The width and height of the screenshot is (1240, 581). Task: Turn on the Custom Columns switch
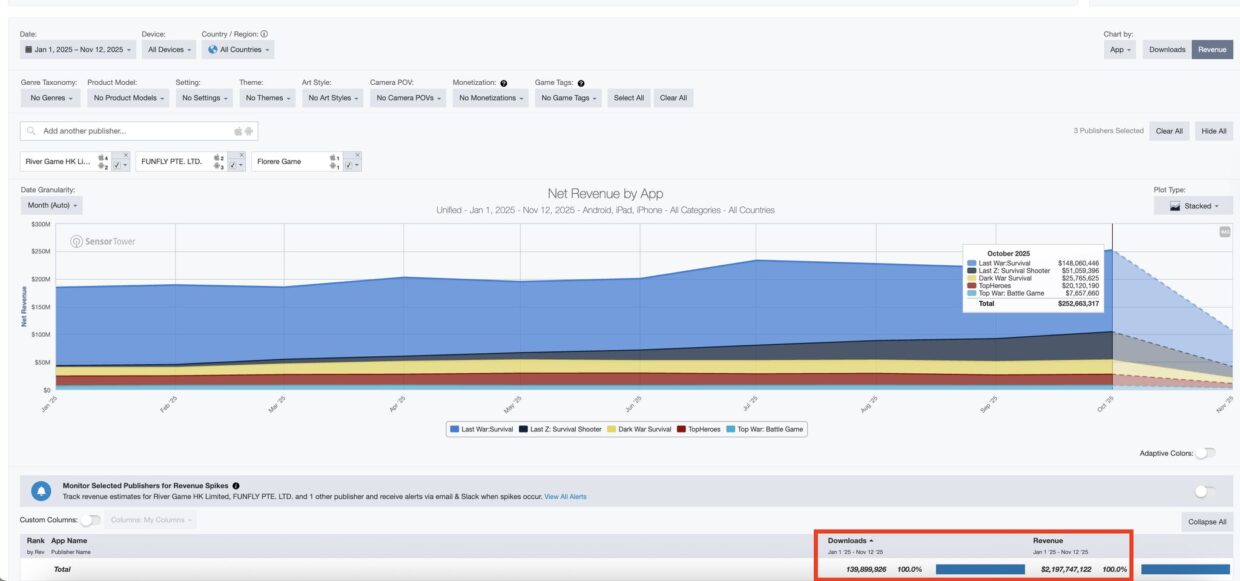[x=90, y=520]
